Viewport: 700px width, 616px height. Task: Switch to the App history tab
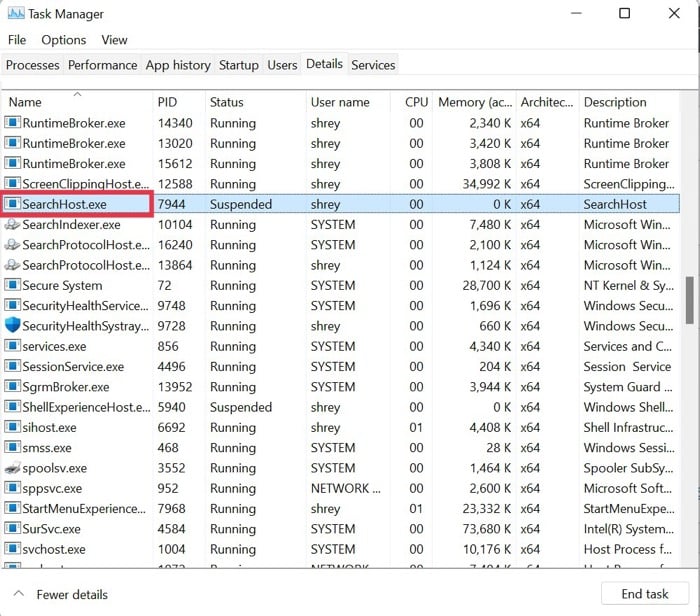[x=178, y=65]
